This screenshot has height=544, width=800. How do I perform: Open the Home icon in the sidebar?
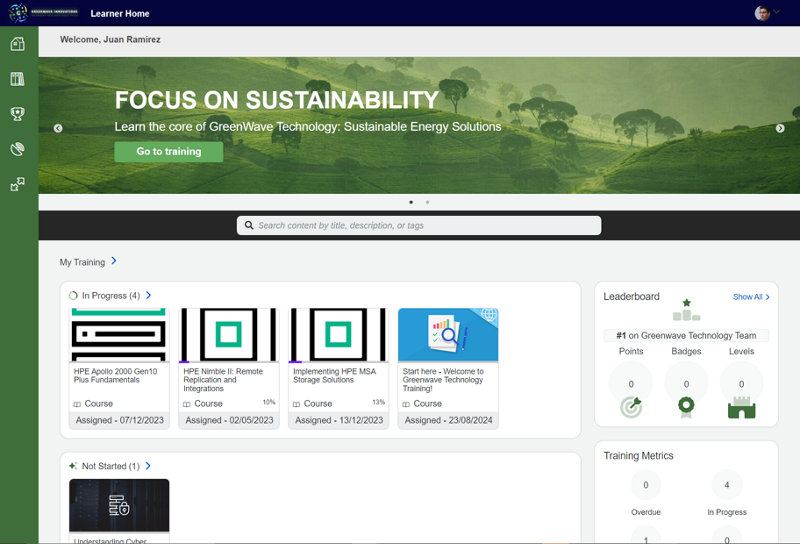(17, 44)
